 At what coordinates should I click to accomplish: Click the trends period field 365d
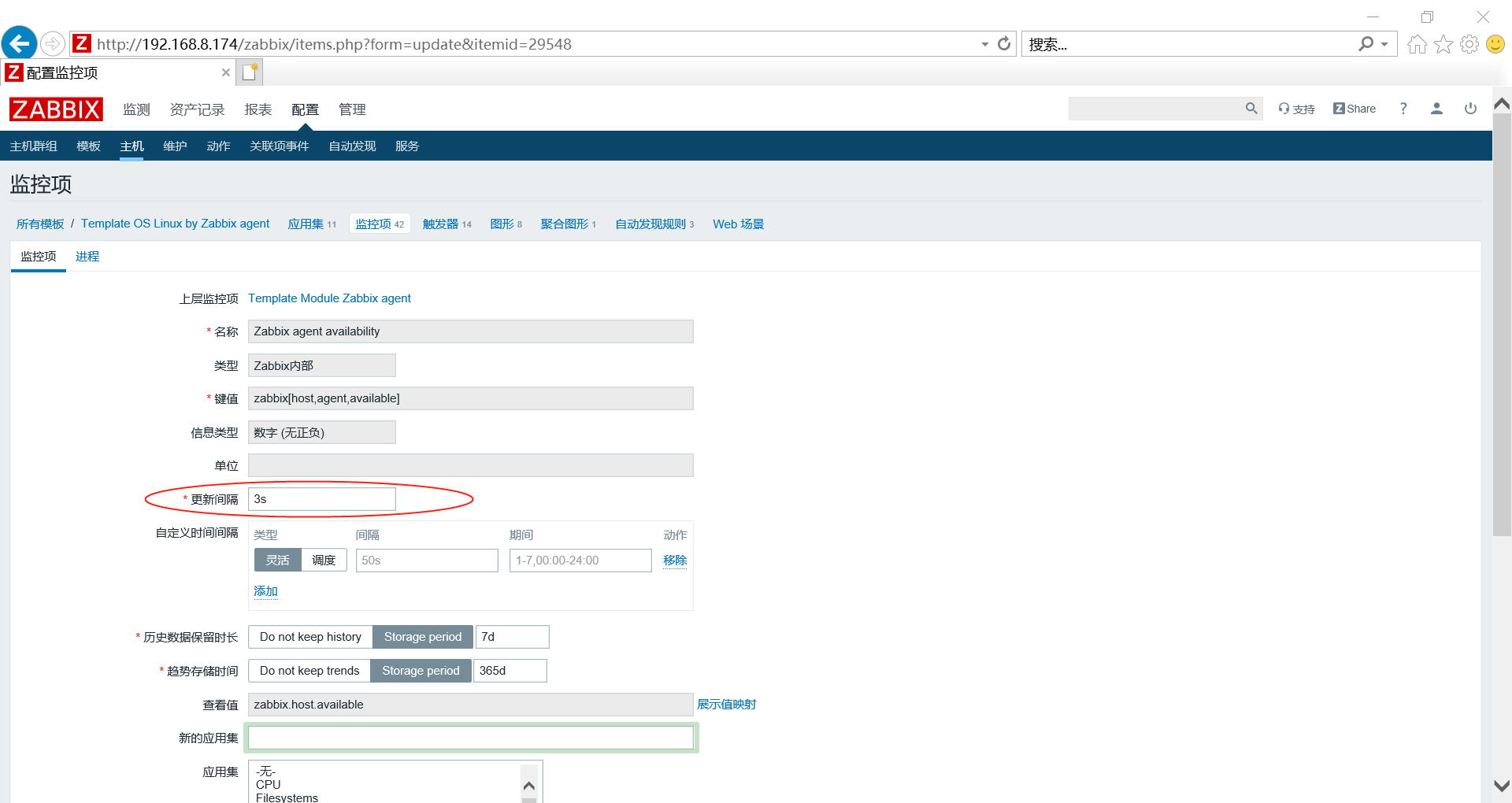[510, 671]
